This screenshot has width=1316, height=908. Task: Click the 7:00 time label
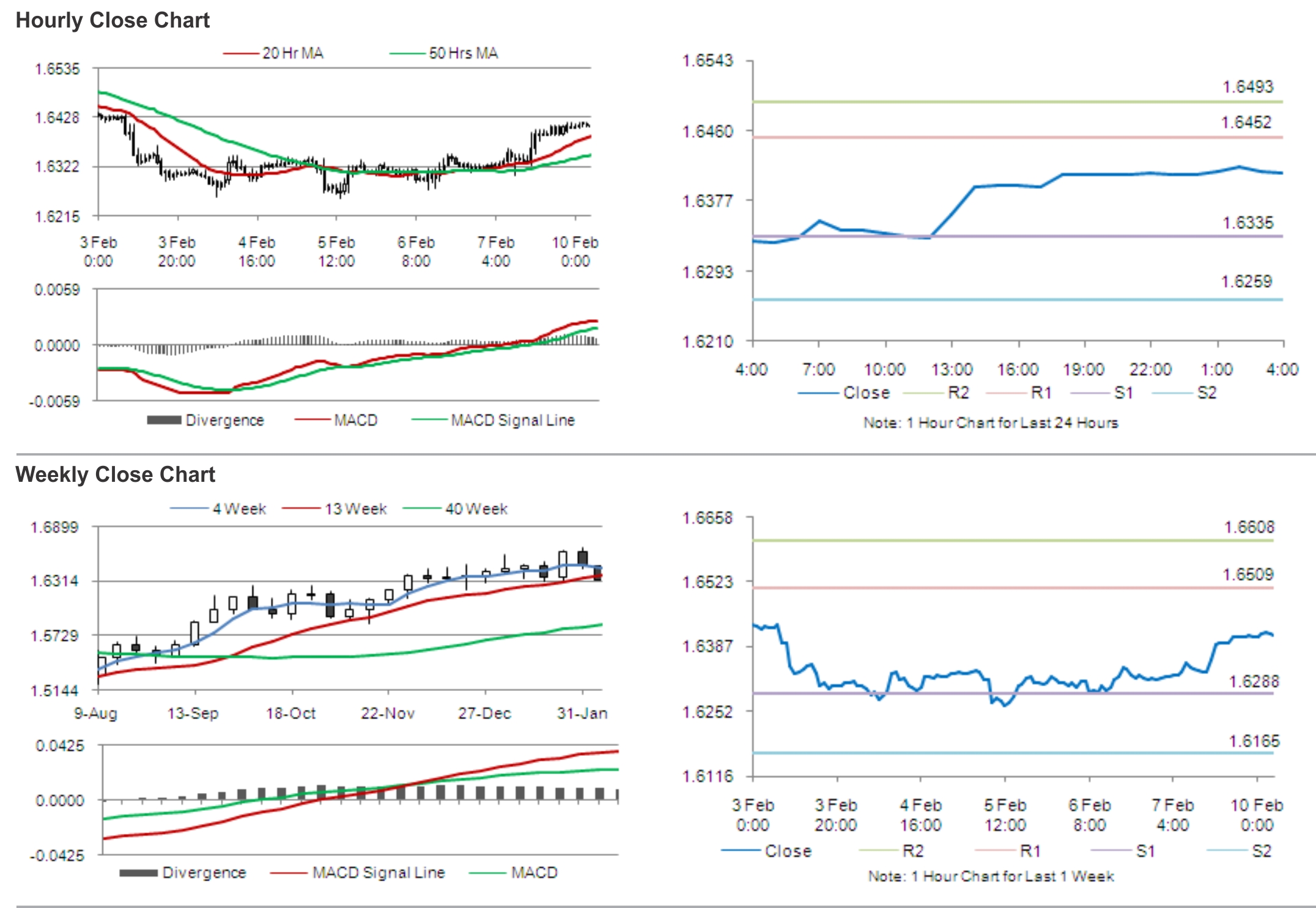click(x=818, y=369)
